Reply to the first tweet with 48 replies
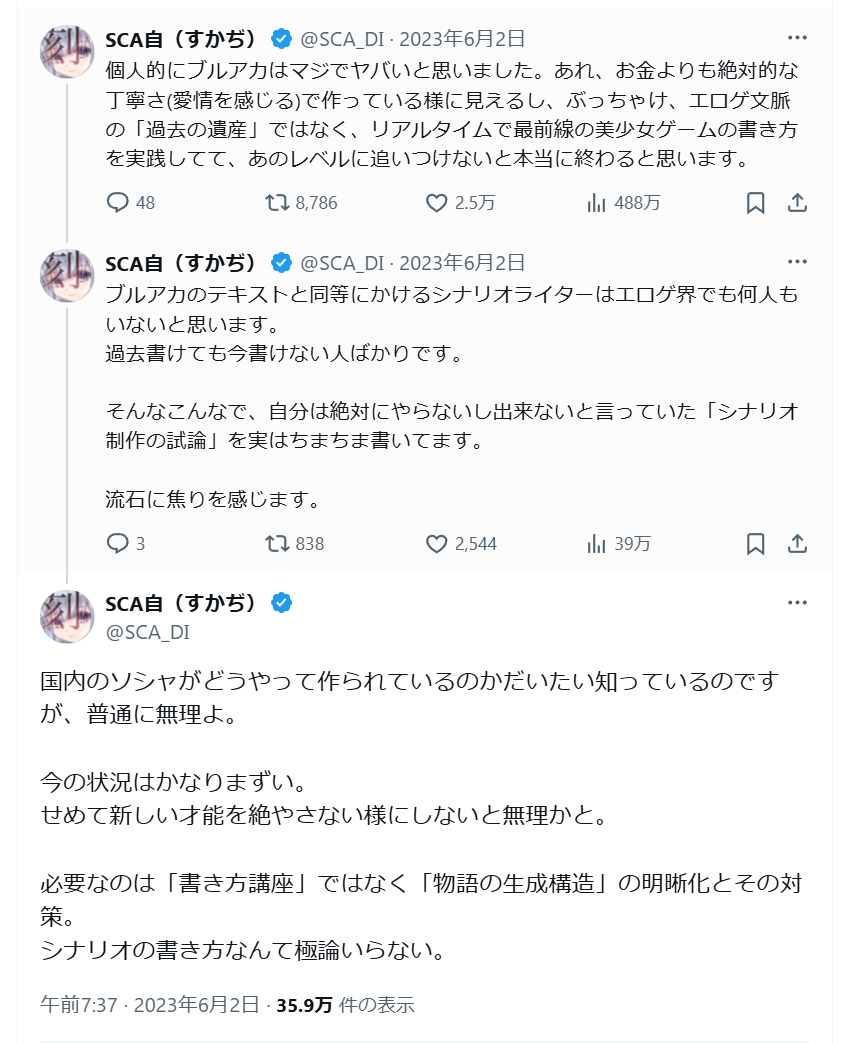The height and width of the screenshot is (1043, 851). point(119,203)
